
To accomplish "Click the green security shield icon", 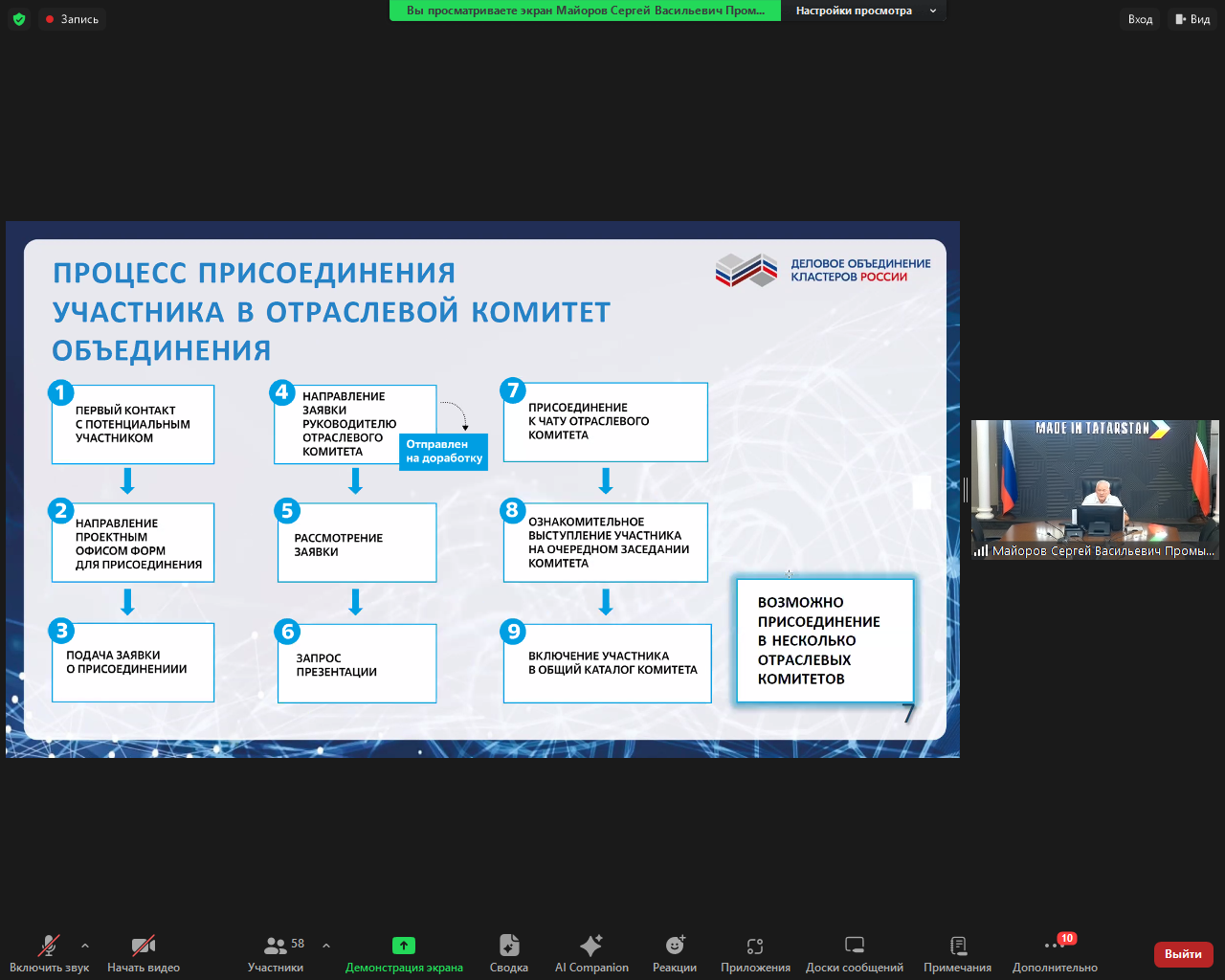I will tap(19, 18).
